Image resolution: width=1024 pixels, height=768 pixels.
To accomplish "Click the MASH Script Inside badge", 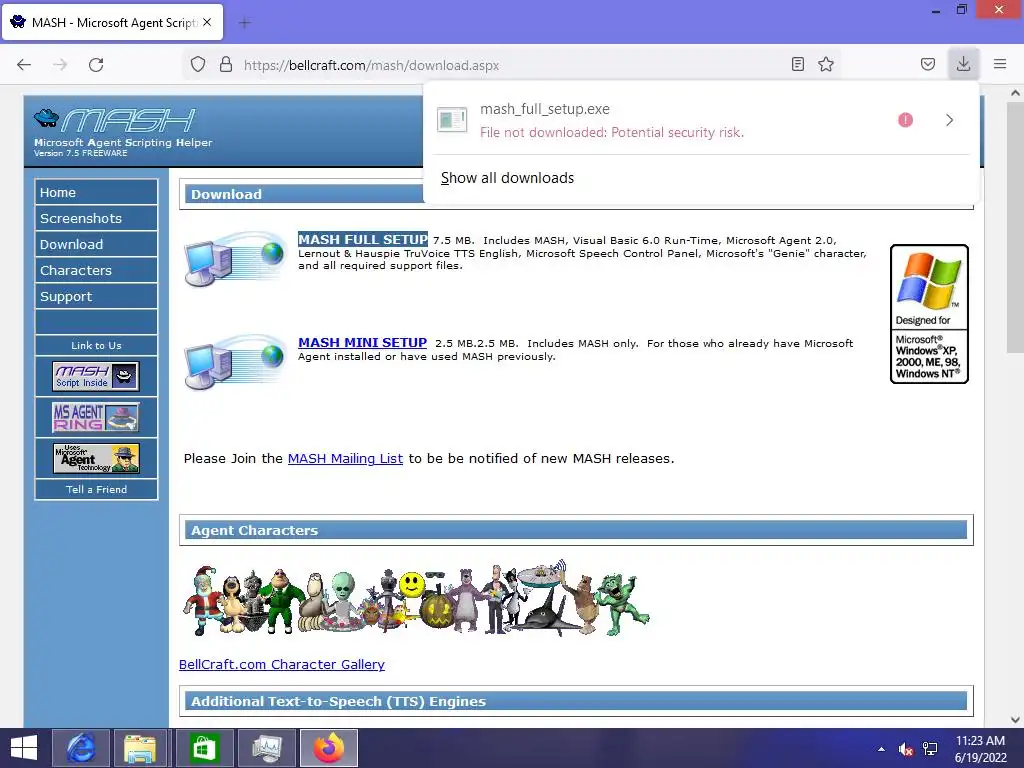I will pyautogui.click(x=96, y=376).
